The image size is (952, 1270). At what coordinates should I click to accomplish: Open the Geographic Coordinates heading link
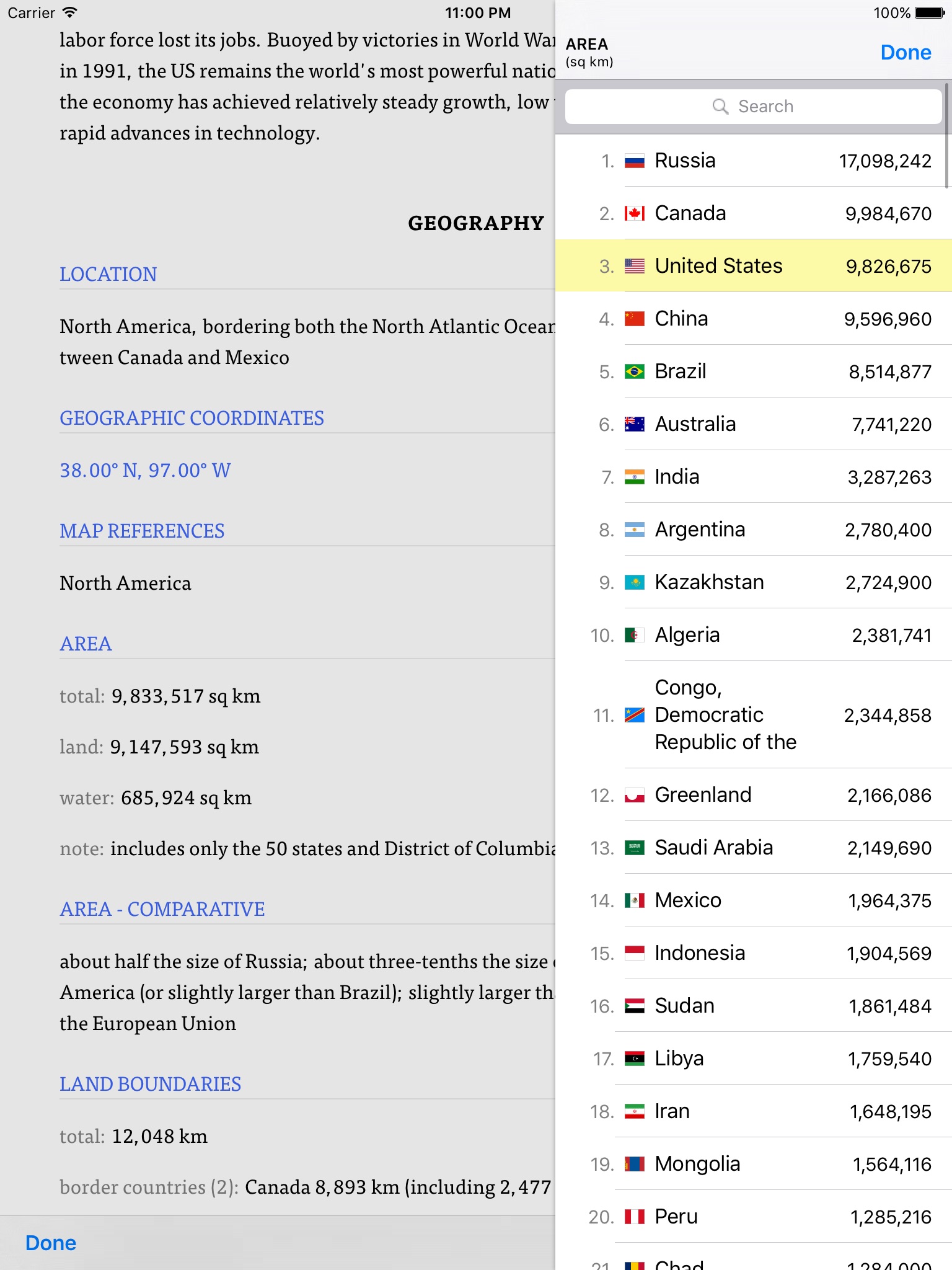pyautogui.click(x=192, y=418)
